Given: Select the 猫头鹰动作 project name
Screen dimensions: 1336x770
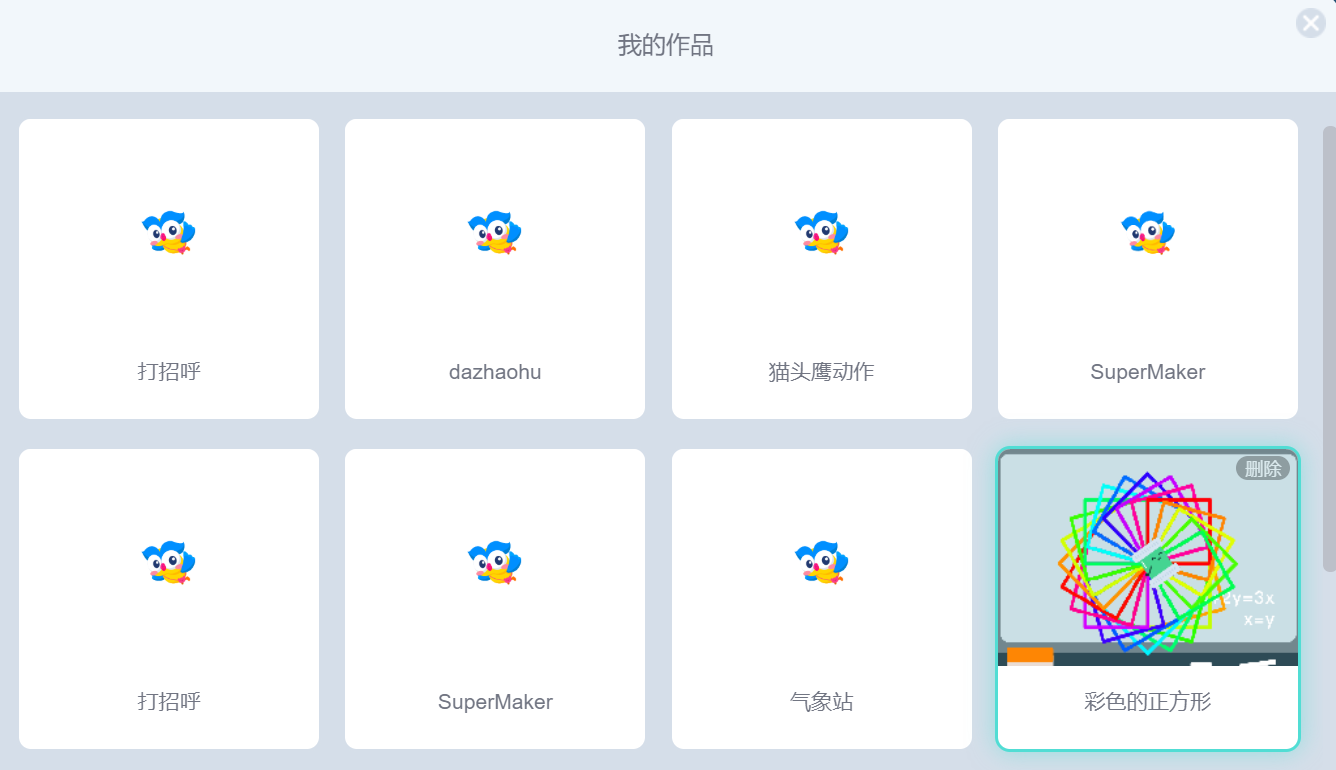Looking at the screenshot, I should tap(822, 372).
